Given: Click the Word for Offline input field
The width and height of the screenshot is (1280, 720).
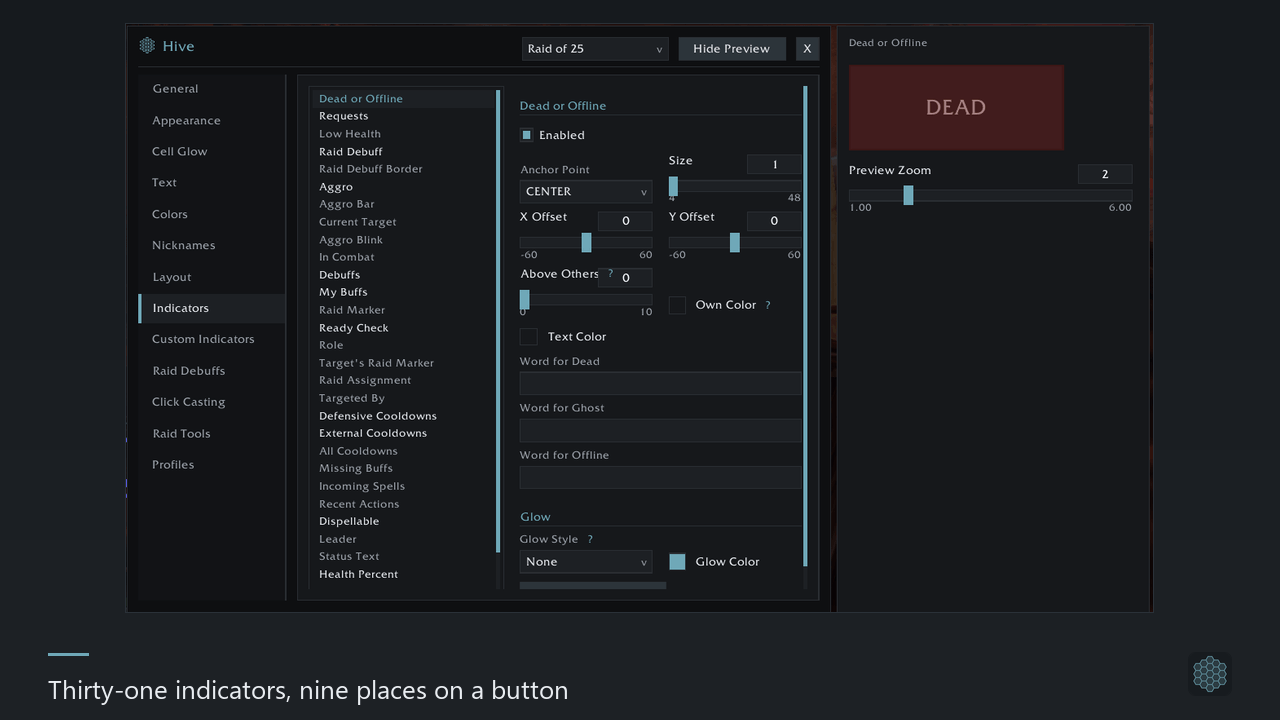Looking at the screenshot, I should [x=661, y=477].
